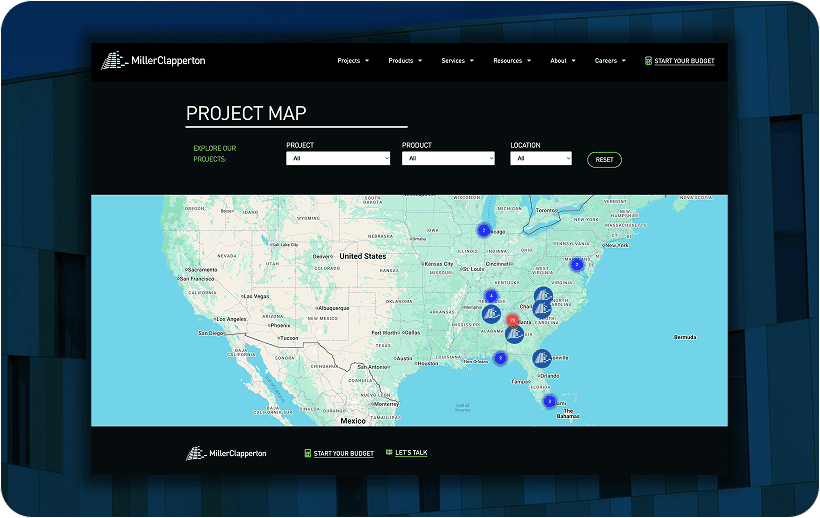The width and height of the screenshot is (820, 518).
Task: Click Start Your Budget text in footer
Action: 344,454
